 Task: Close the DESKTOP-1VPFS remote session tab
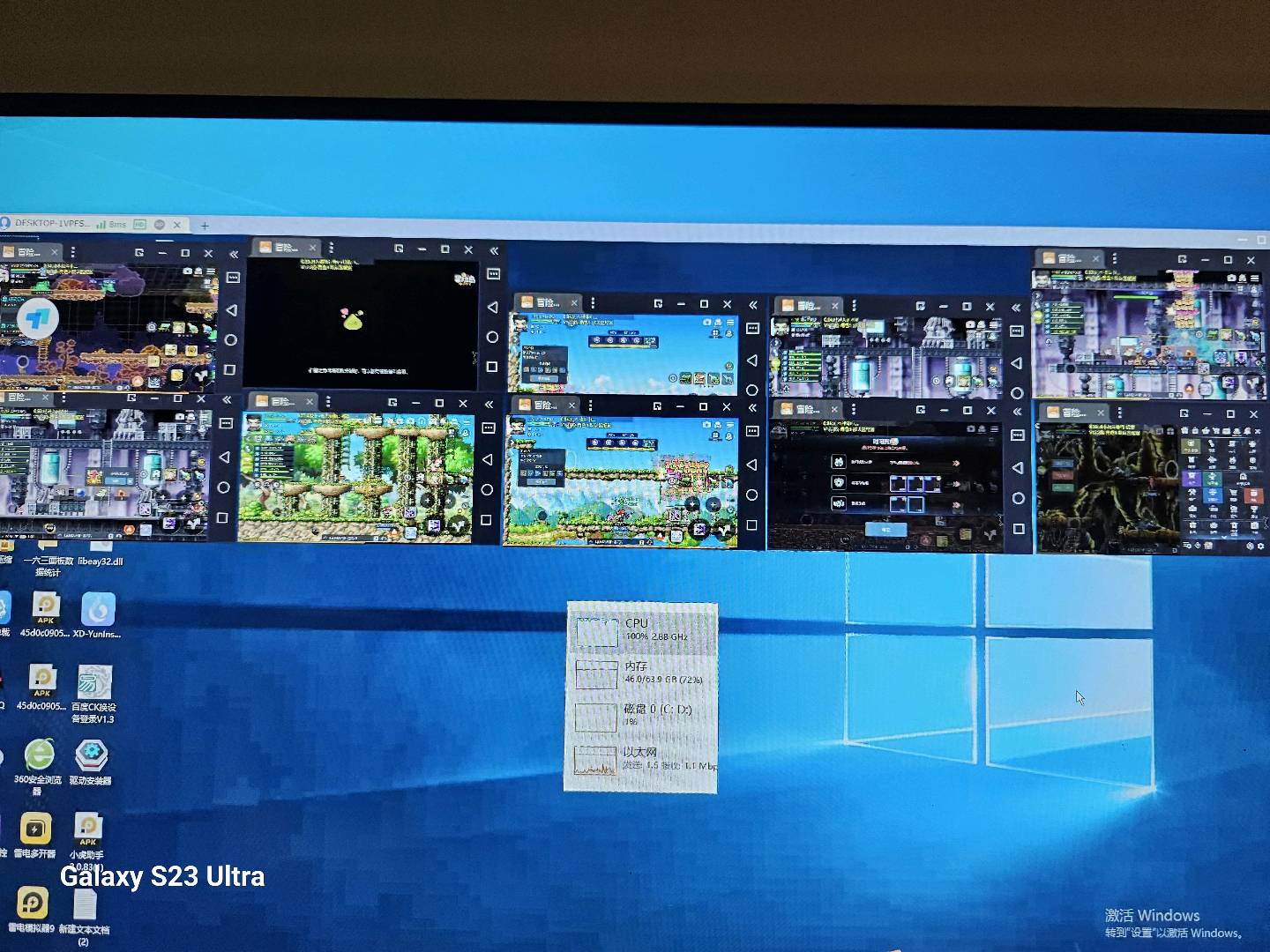[177, 226]
